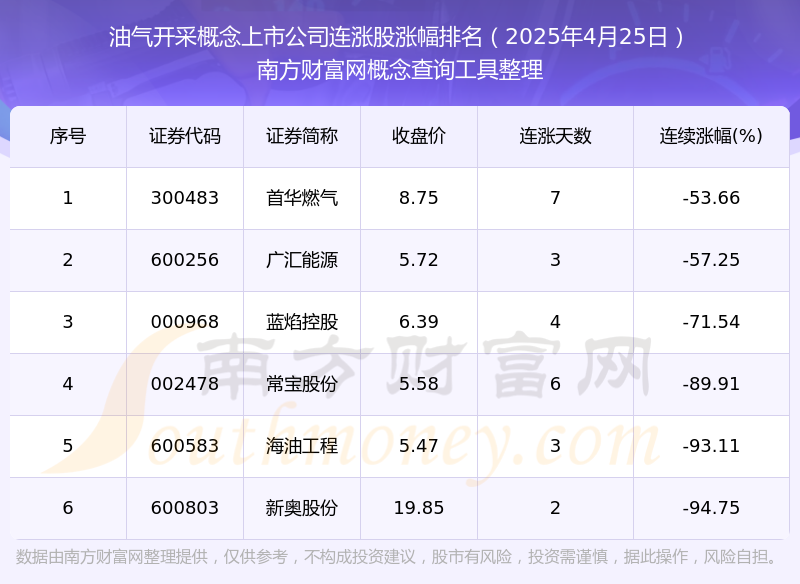
Task: Click the value -71.54
Action: [711, 322]
